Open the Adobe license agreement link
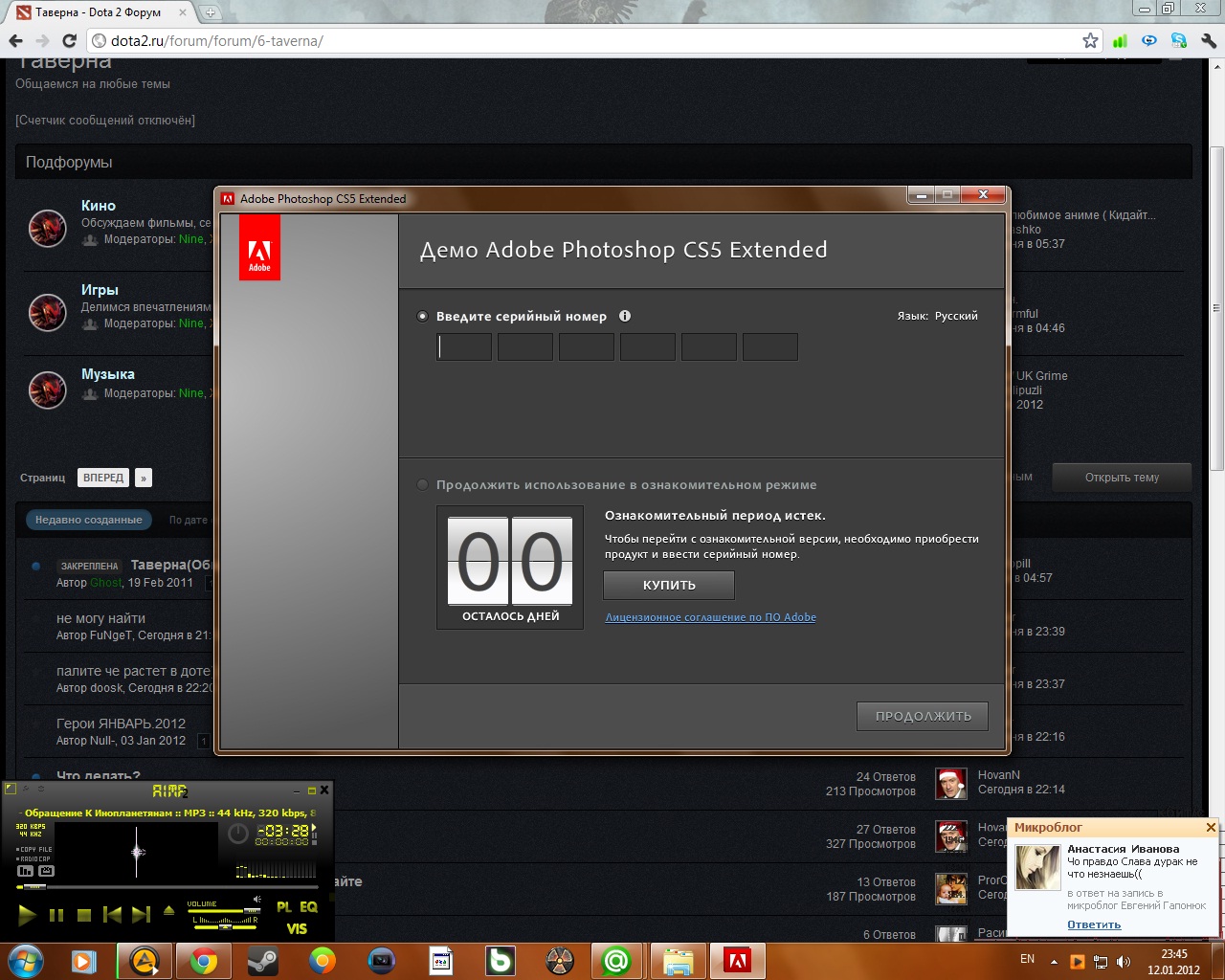 point(711,617)
